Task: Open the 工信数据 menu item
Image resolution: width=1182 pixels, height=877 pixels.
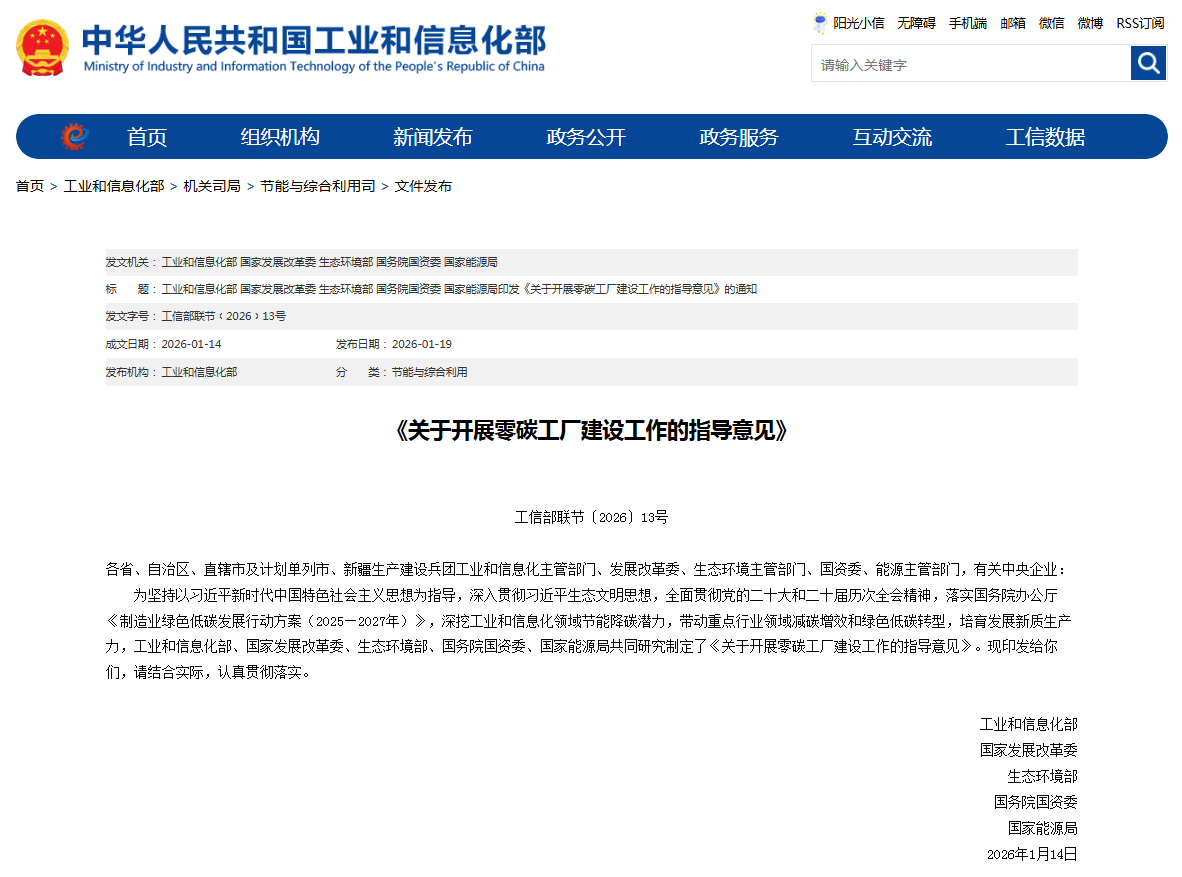Action: 1046,137
